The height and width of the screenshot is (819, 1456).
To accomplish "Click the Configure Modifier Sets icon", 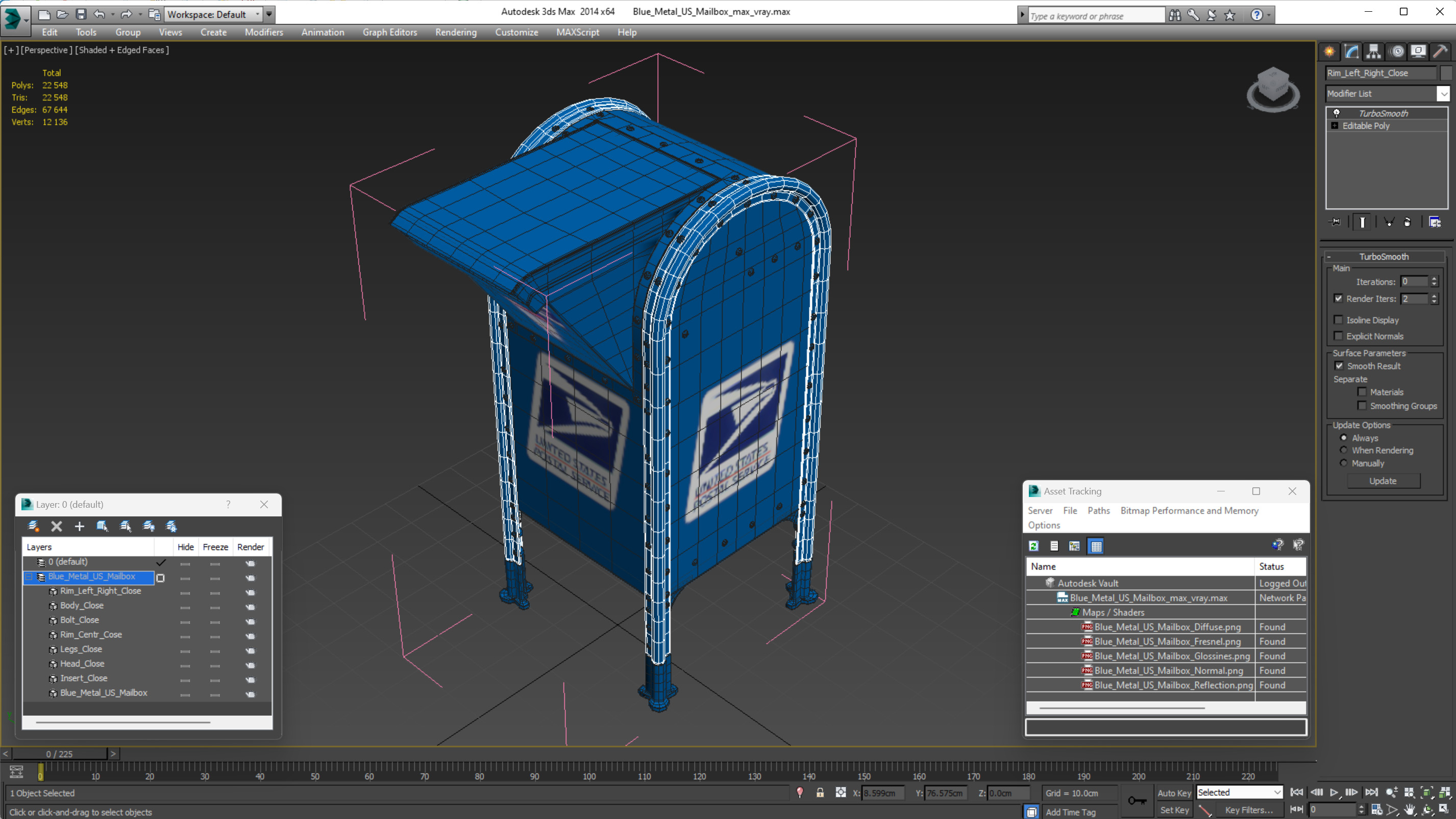I will pos(1435,222).
